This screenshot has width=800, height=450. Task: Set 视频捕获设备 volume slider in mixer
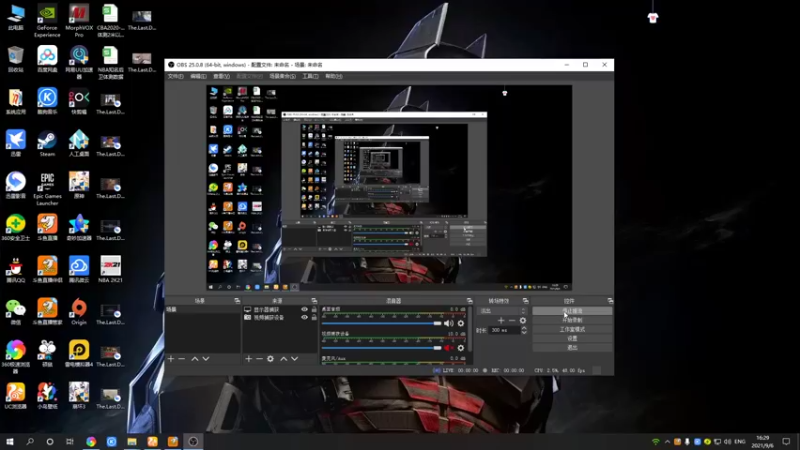click(381, 348)
